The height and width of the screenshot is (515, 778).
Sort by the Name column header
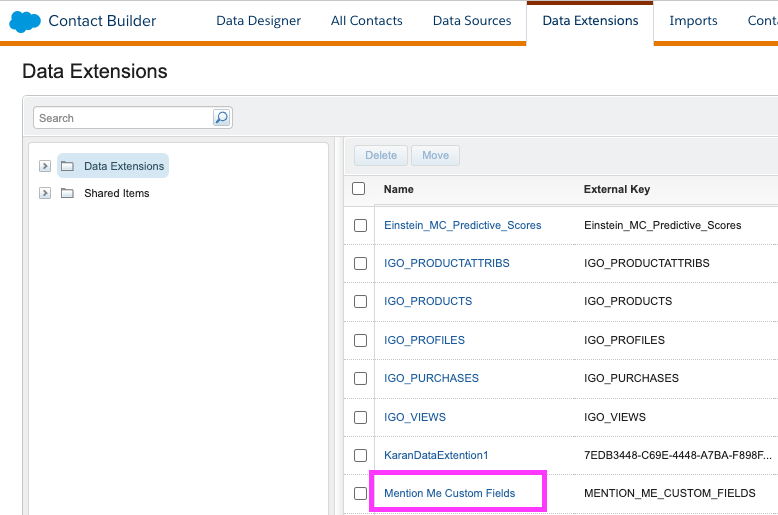[398, 189]
